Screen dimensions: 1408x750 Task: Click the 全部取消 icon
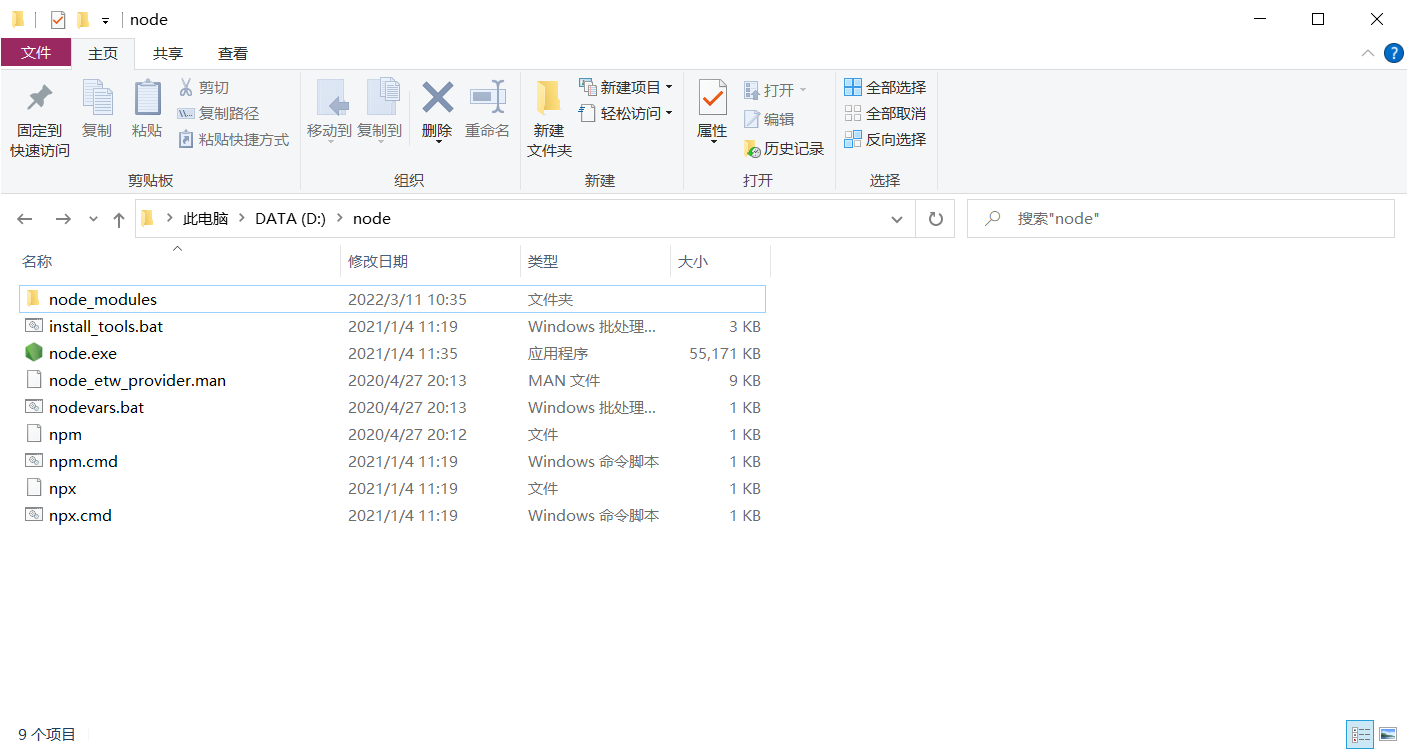click(853, 114)
